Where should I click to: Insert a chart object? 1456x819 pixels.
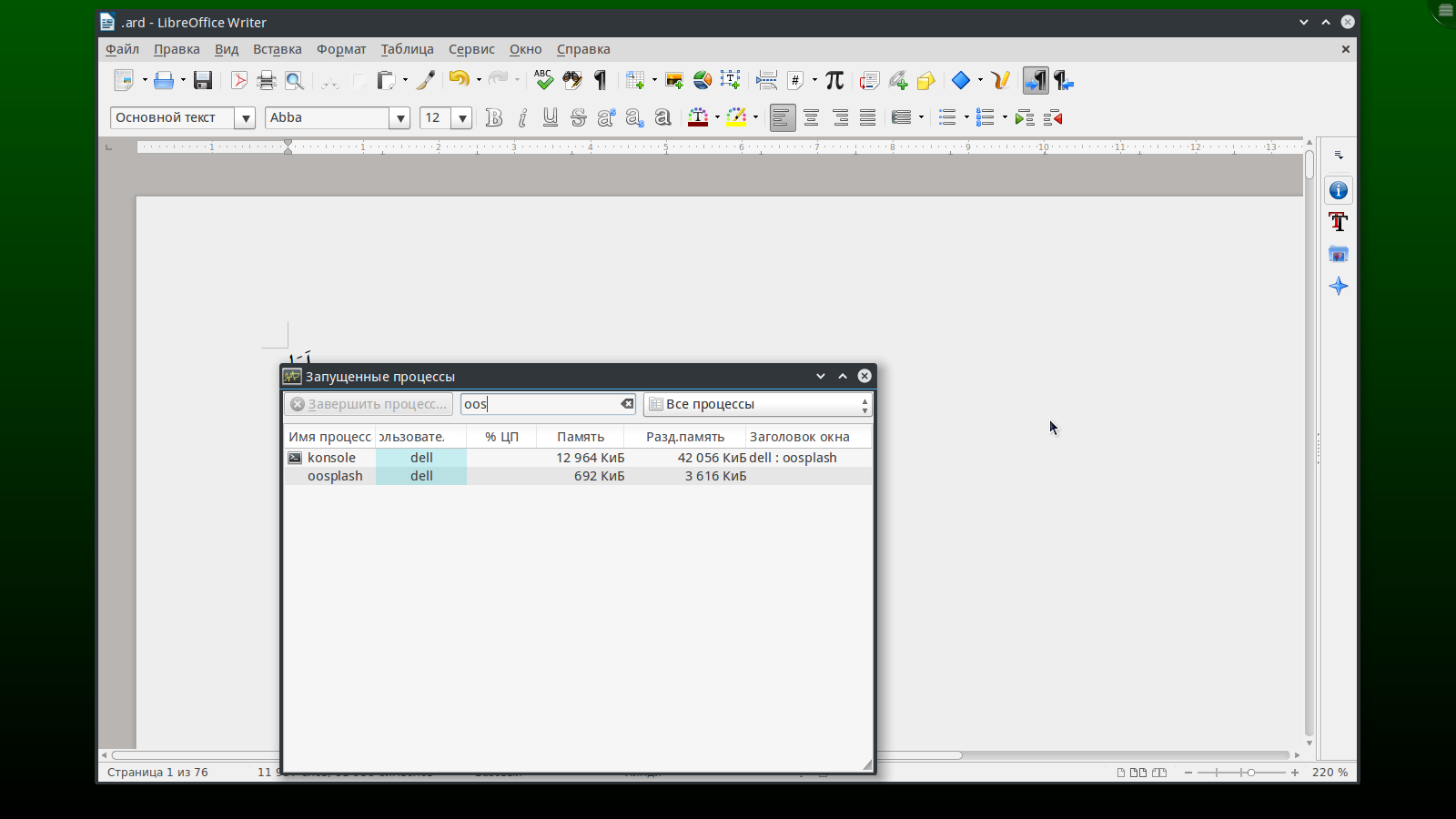click(x=703, y=81)
